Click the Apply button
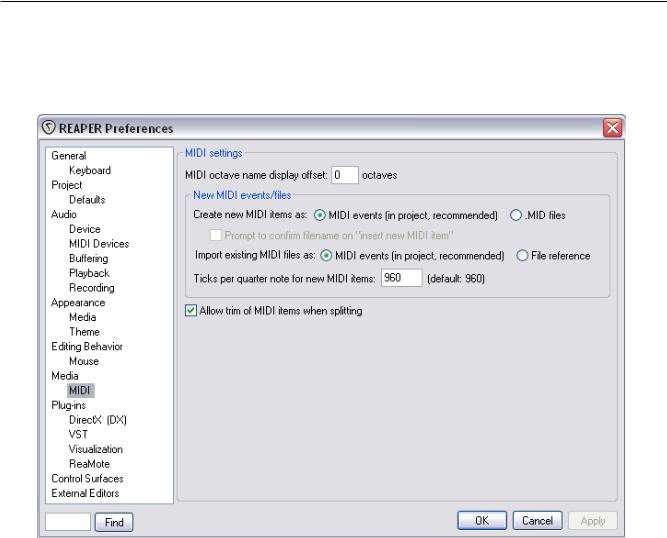Image resolution: width=667 pixels, height=538 pixels. [x=593, y=521]
